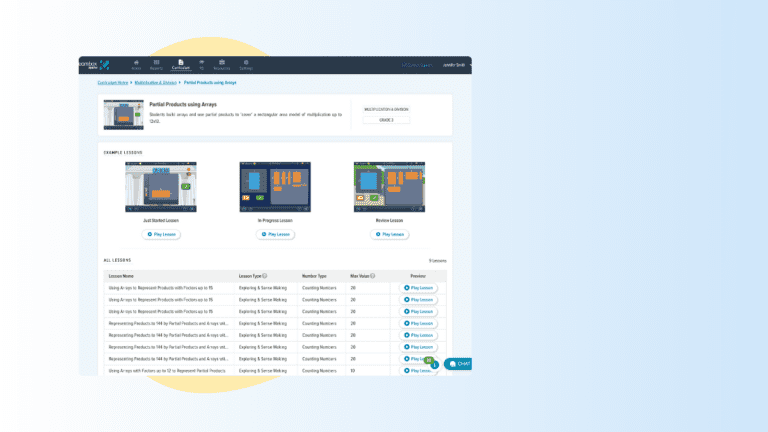The height and width of the screenshot is (432, 768).
Task: Click the Multiplication & Division tag
Action: point(386,109)
